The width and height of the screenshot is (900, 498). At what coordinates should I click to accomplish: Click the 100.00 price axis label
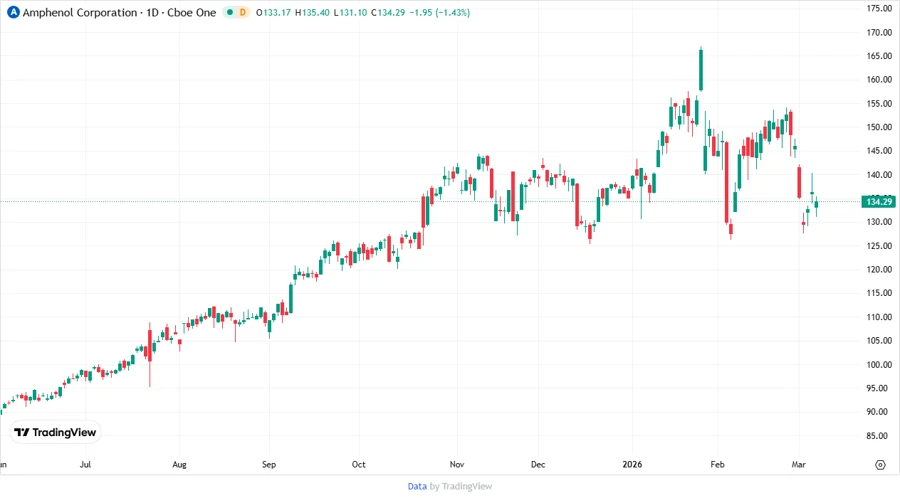879,364
